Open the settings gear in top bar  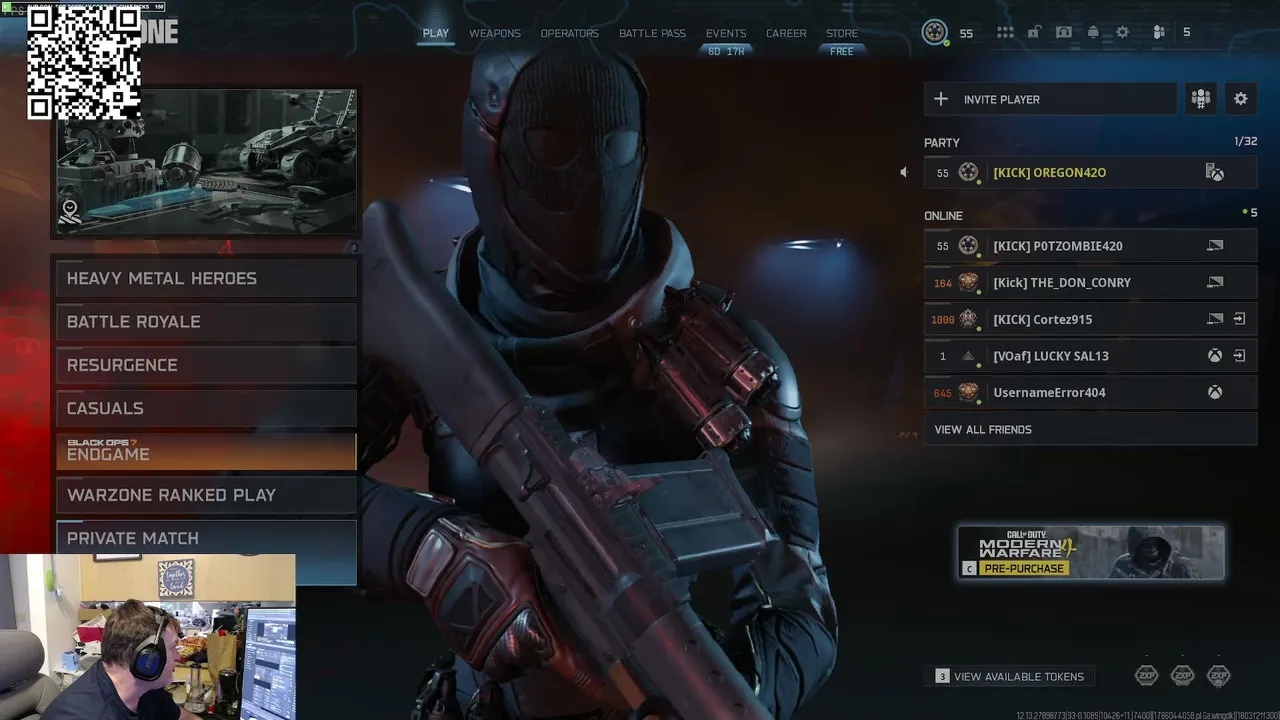[x=1122, y=32]
